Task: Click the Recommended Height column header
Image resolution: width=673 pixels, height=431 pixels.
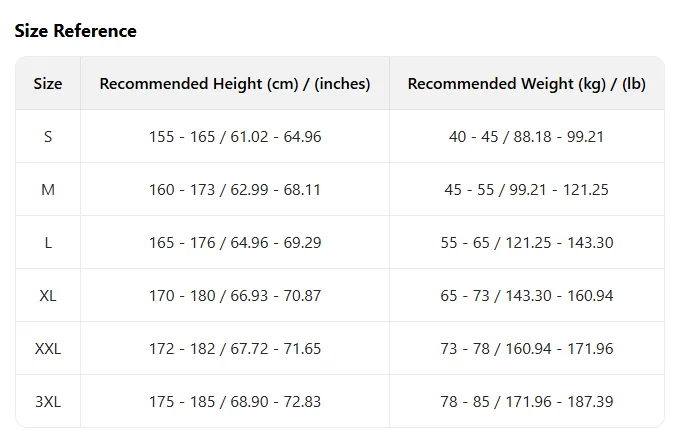Action: click(x=235, y=84)
